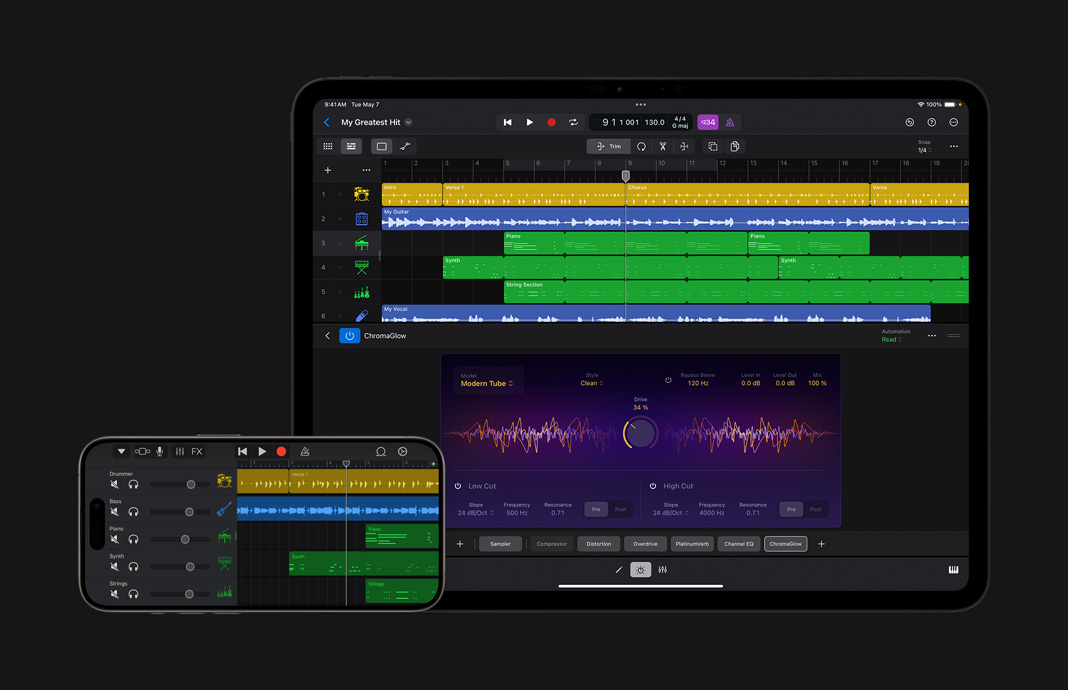Enable the ChromaGlow plugin power toggle
The width and height of the screenshot is (1068, 690).
[349, 335]
